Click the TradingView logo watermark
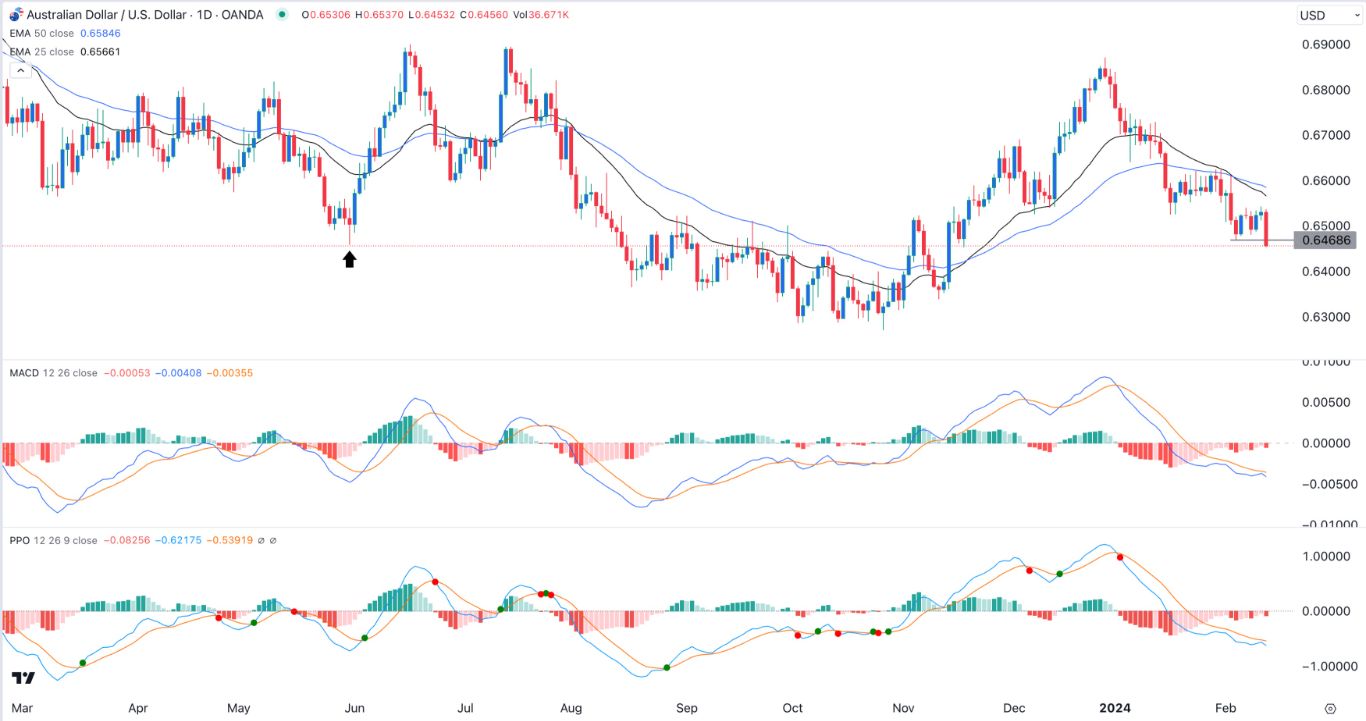1366x721 pixels. (x=25, y=680)
